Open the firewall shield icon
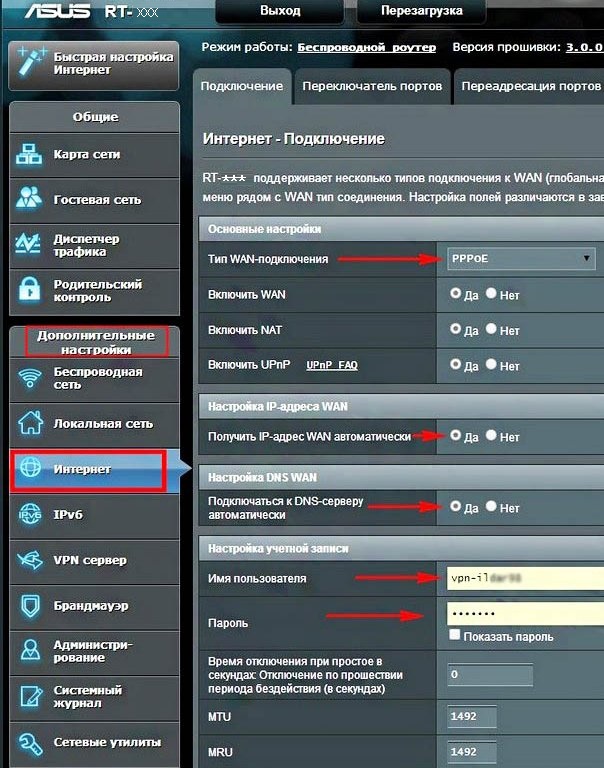This screenshot has width=604, height=768. point(30,606)
